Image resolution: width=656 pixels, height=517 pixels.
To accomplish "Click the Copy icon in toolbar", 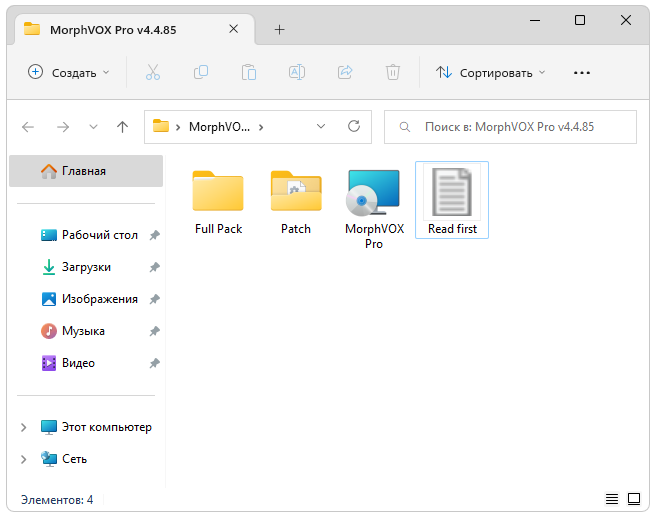I will [x=201, y=72].
